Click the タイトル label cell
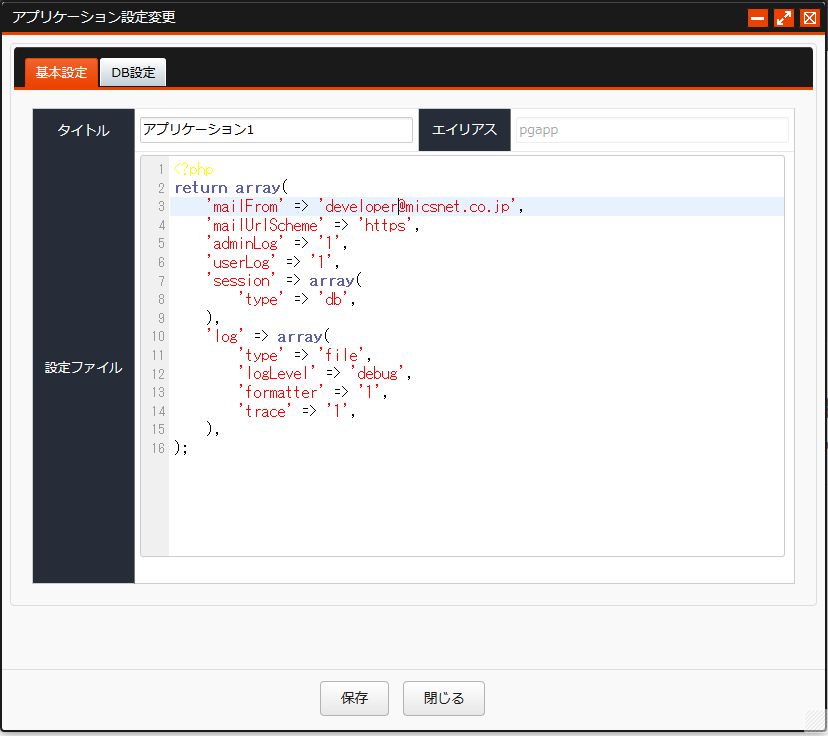The width and height of the screenshot is (828, 736). [x=83, y=130]
